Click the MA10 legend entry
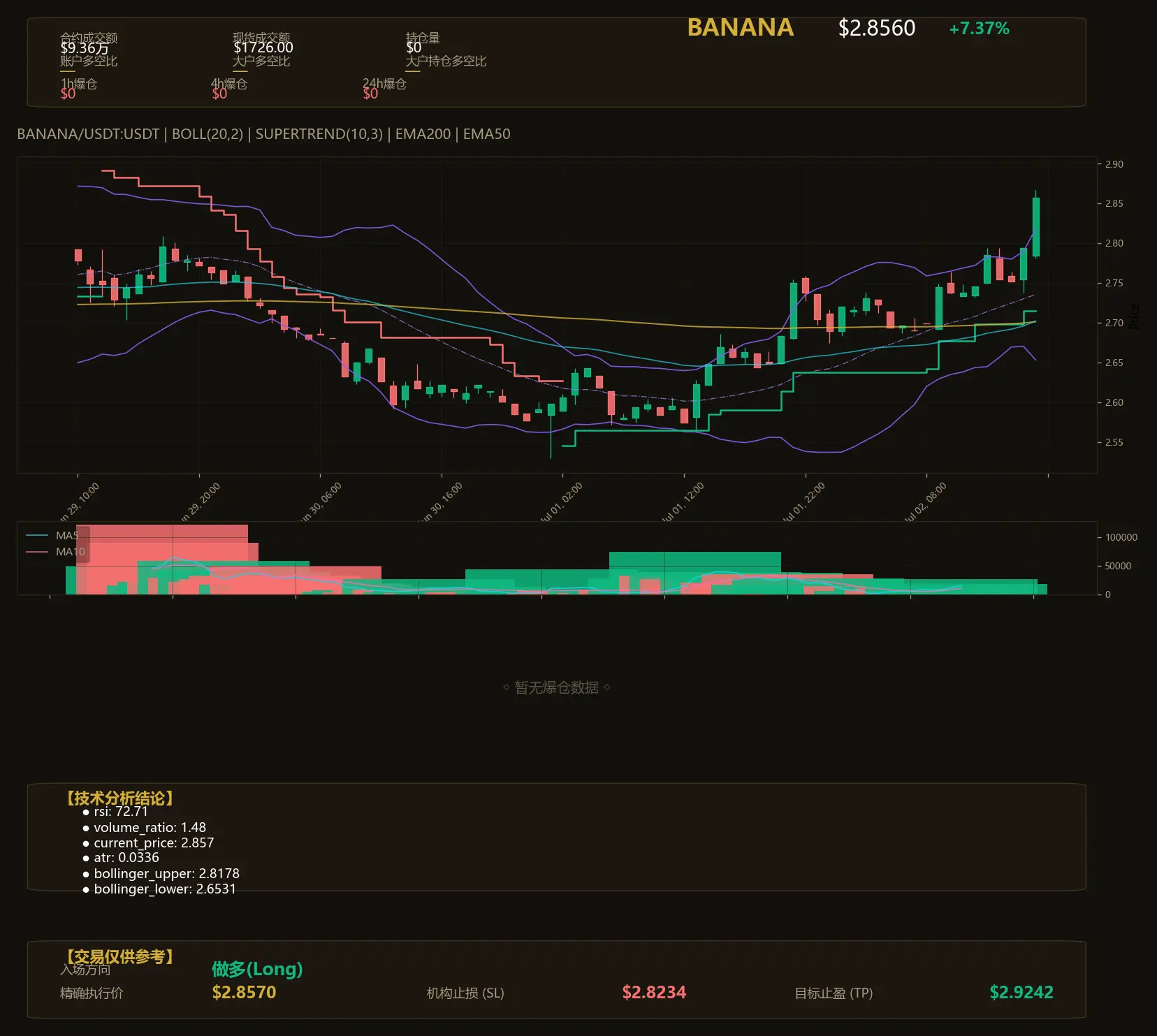The width and height of the screenshot is (1157, 1036). (55, 552)
